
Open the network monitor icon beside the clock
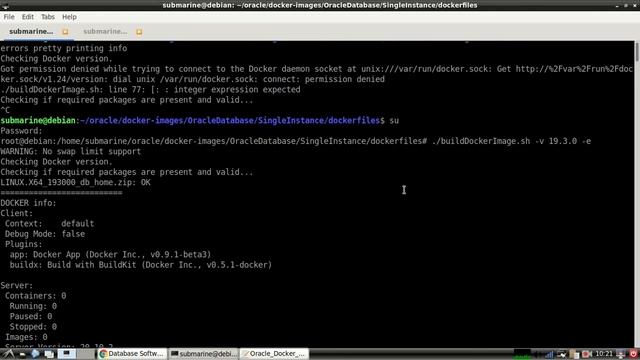pyautogui.click(x=621, y=354)
